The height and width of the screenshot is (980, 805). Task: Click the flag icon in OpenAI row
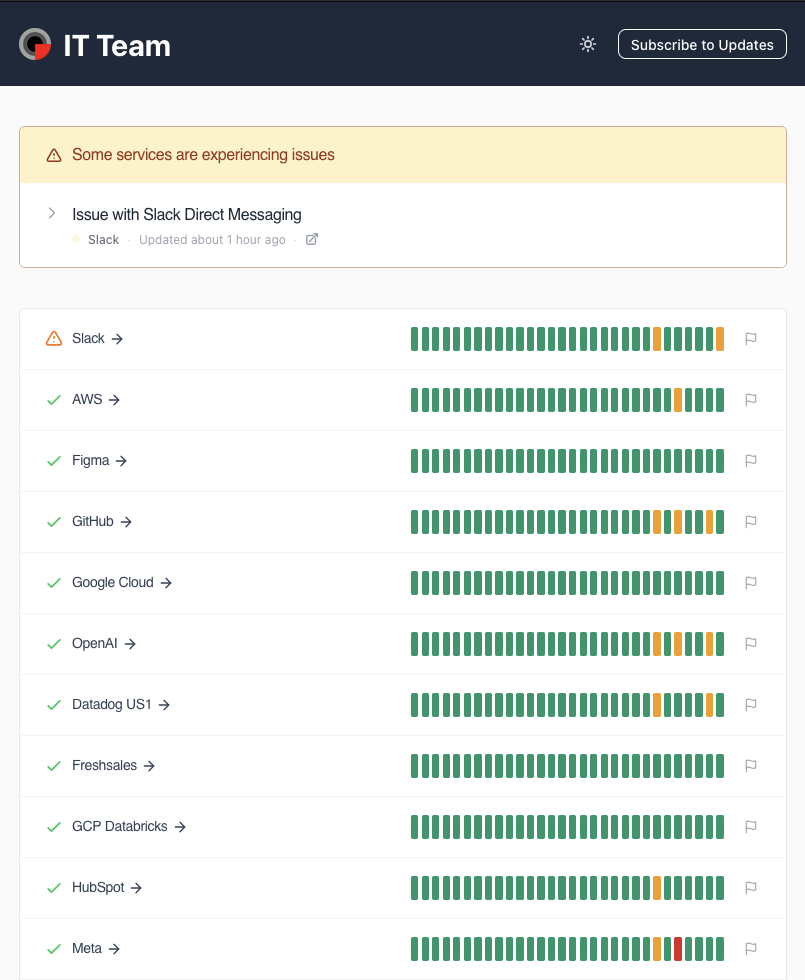pos(751,644)
